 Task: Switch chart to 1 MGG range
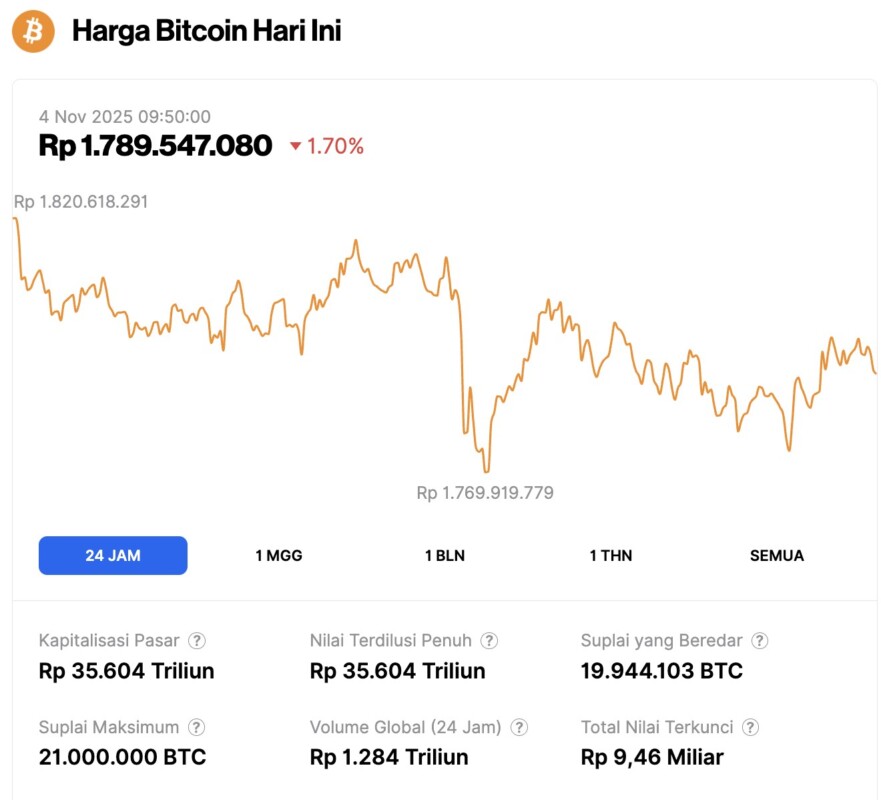pyautogui.click(x=278, y=556)
